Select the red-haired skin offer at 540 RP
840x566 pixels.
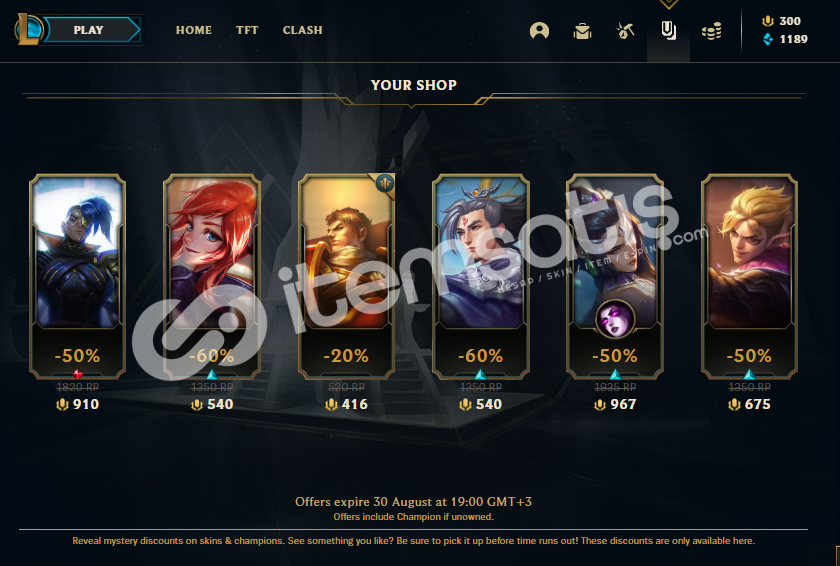point(212,276)
